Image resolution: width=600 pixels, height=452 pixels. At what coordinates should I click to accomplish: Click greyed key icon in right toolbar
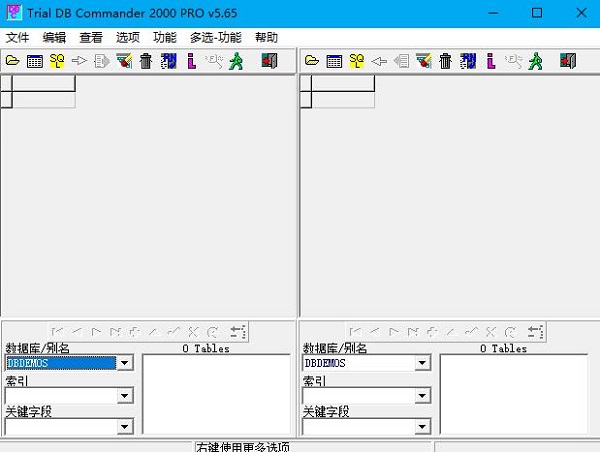(x=513, y=61)
